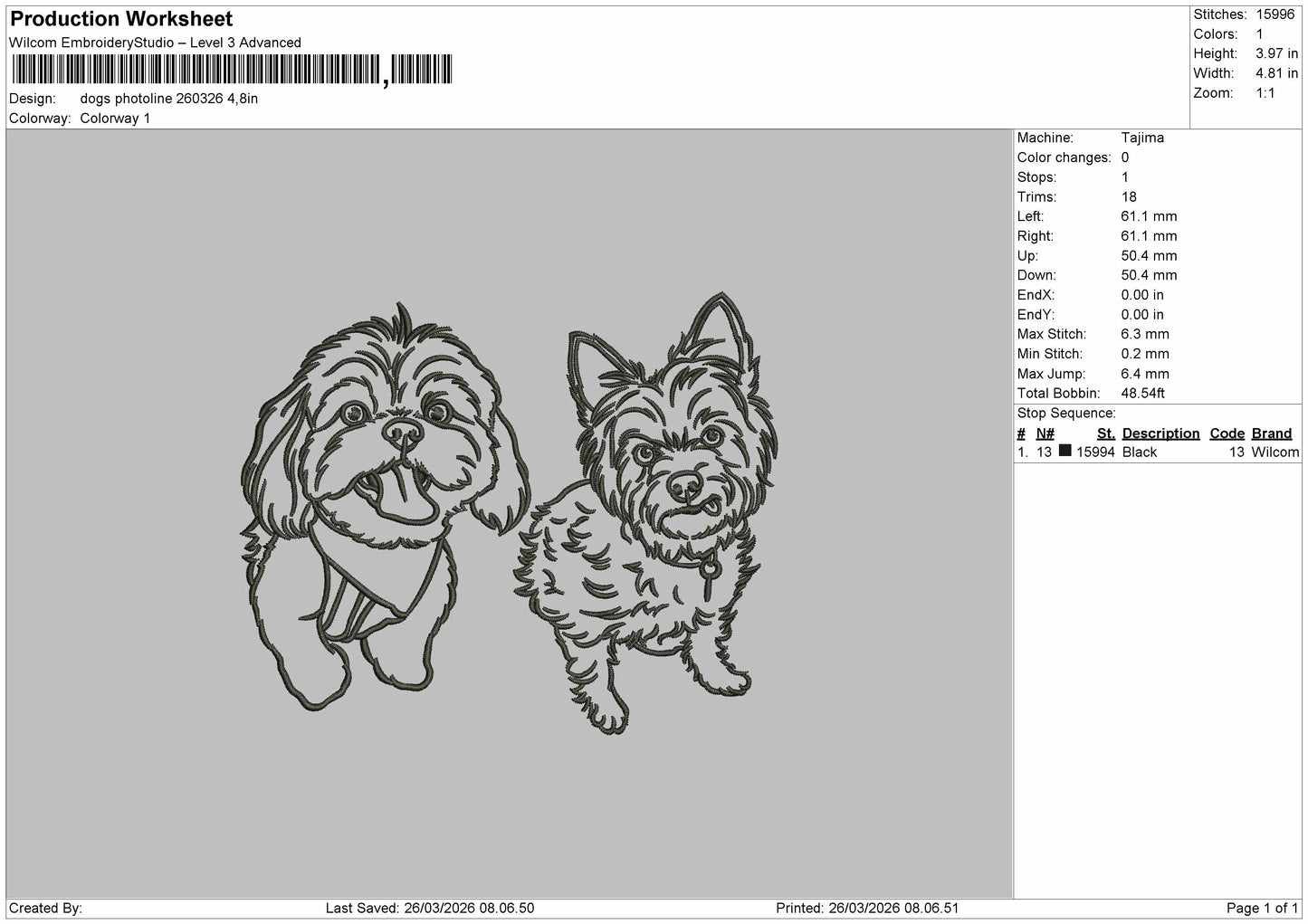Viewport: 1308px width, 924px height.
Task: Select the Min Stitch value 0.2 mm
Action: pos(1145,354)
